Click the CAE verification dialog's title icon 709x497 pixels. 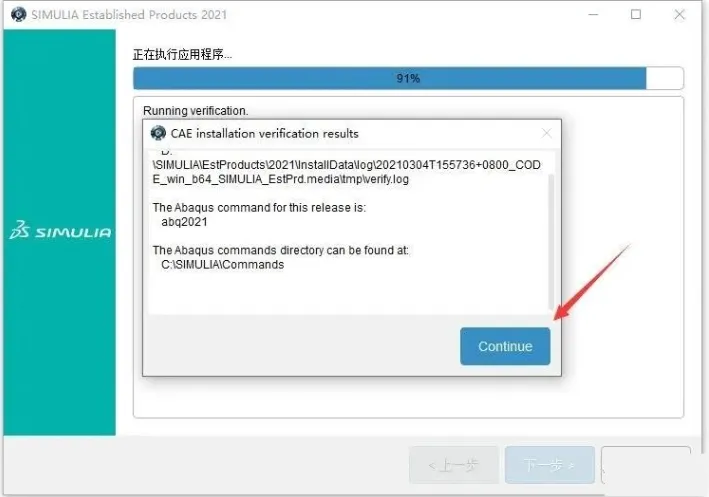click(158, 133)
